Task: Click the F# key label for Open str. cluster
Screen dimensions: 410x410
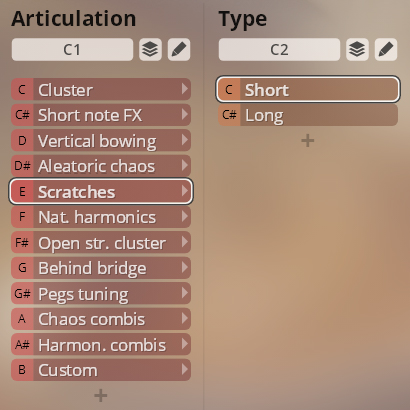Action: [22, 242]
